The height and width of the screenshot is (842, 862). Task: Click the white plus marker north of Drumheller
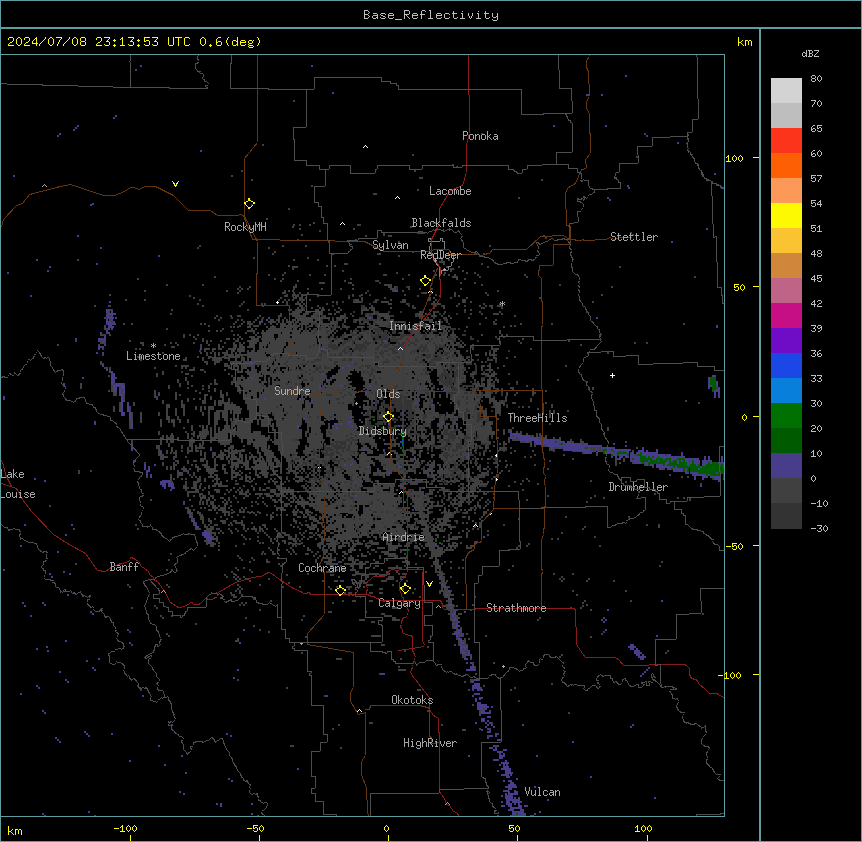pos(612,375)
